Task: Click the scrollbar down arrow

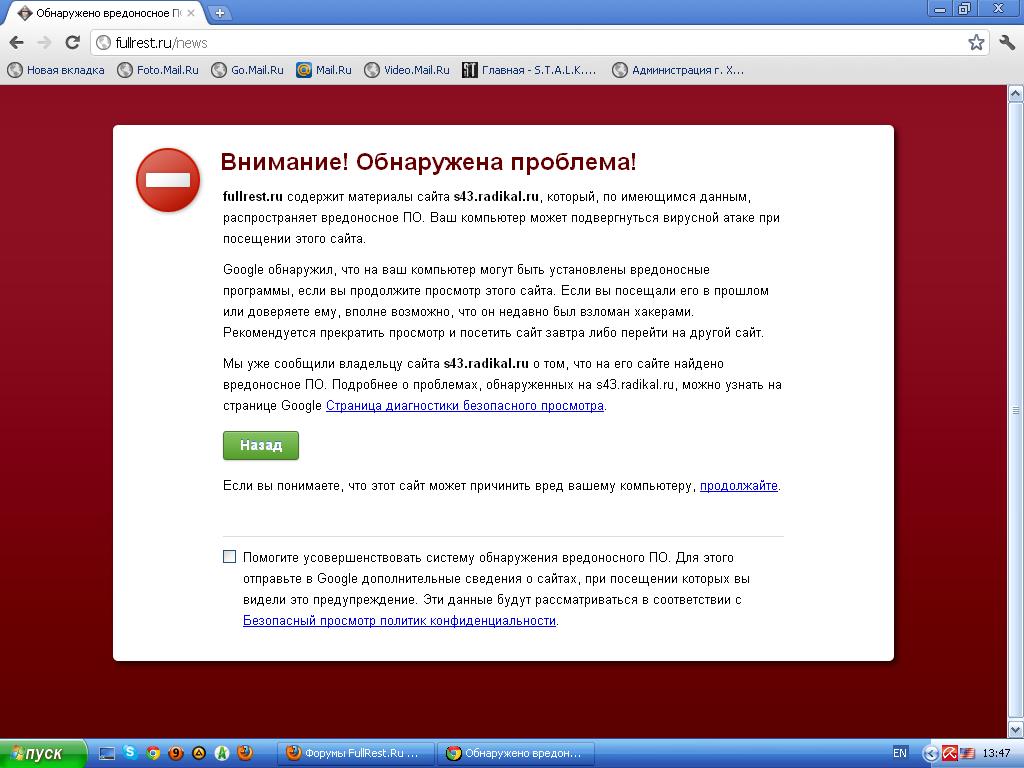Action: pyautogui.click(x=1016, y=729)
